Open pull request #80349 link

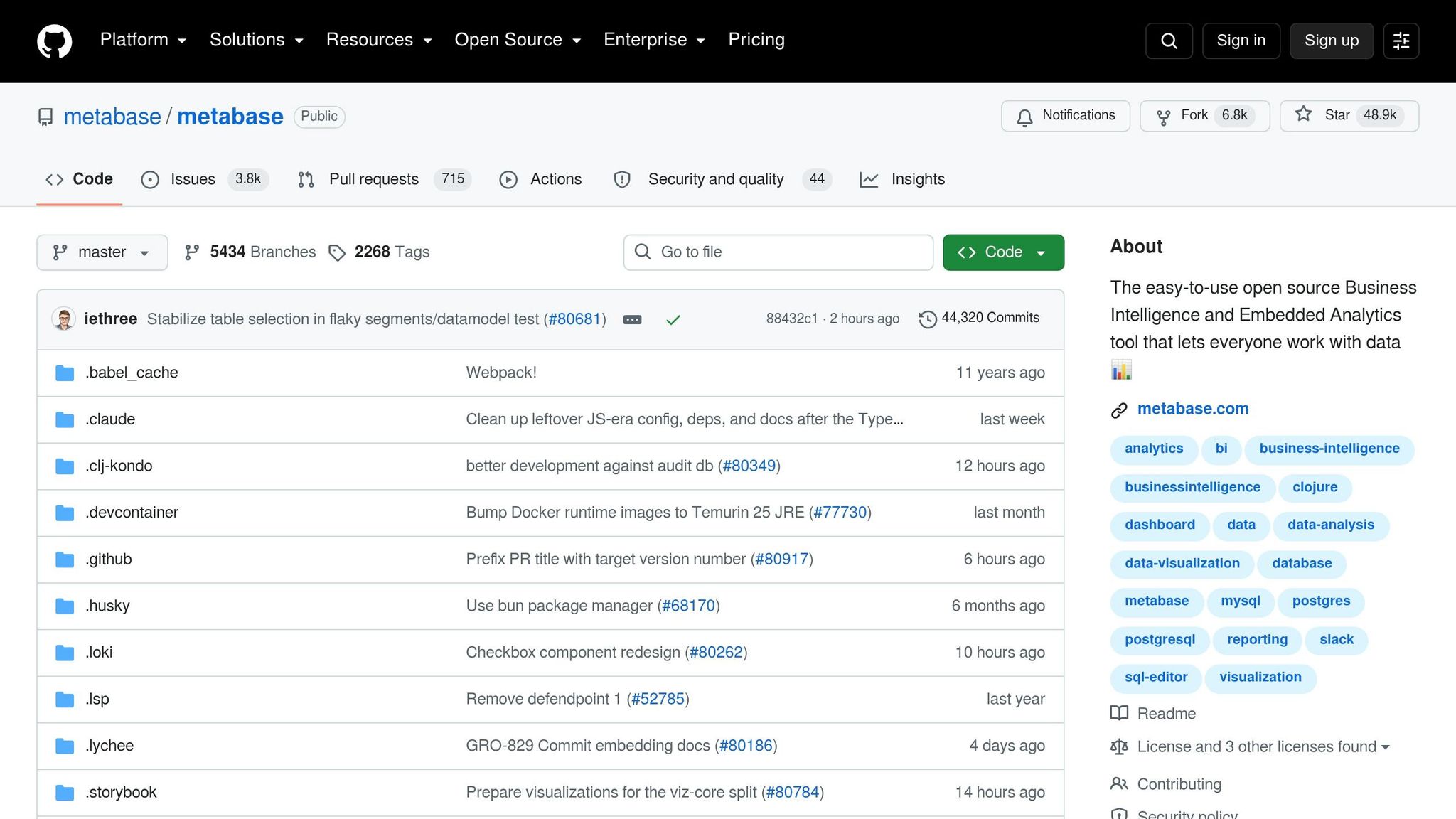click(x=749, y=466)
